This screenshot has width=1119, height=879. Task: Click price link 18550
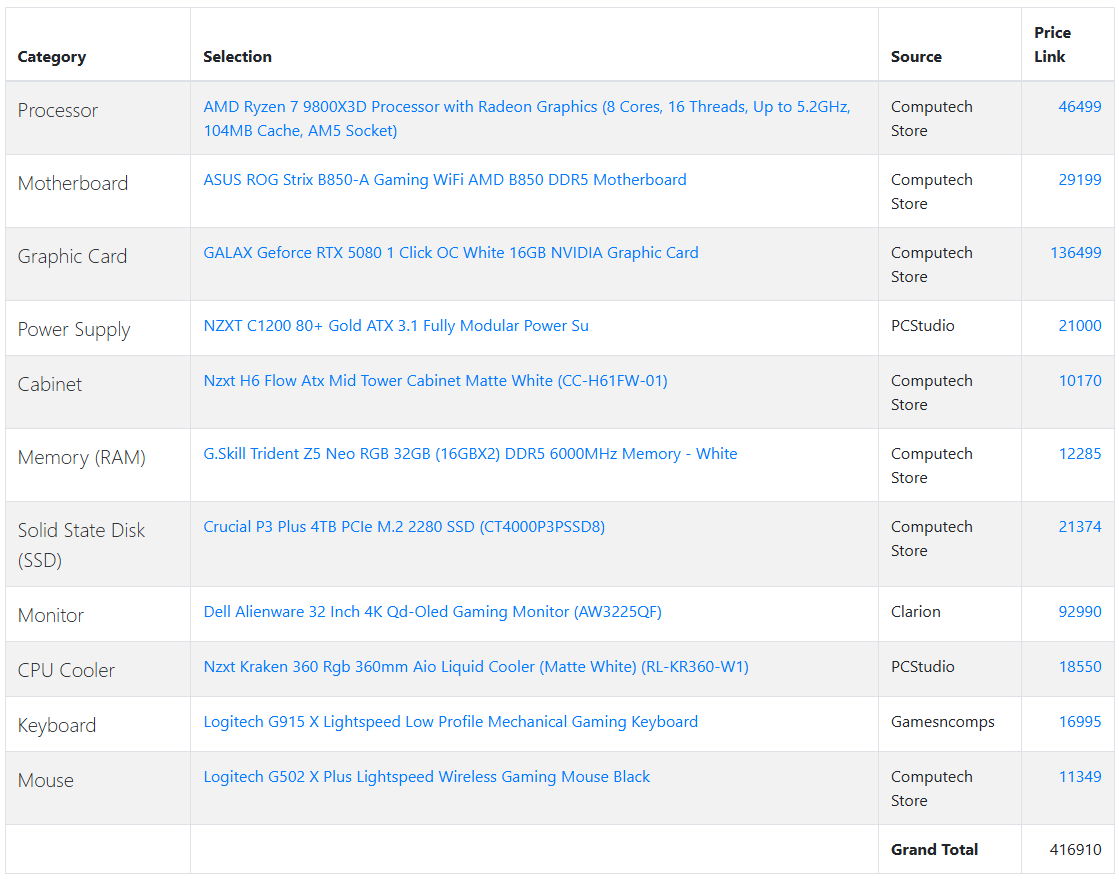1080,666
